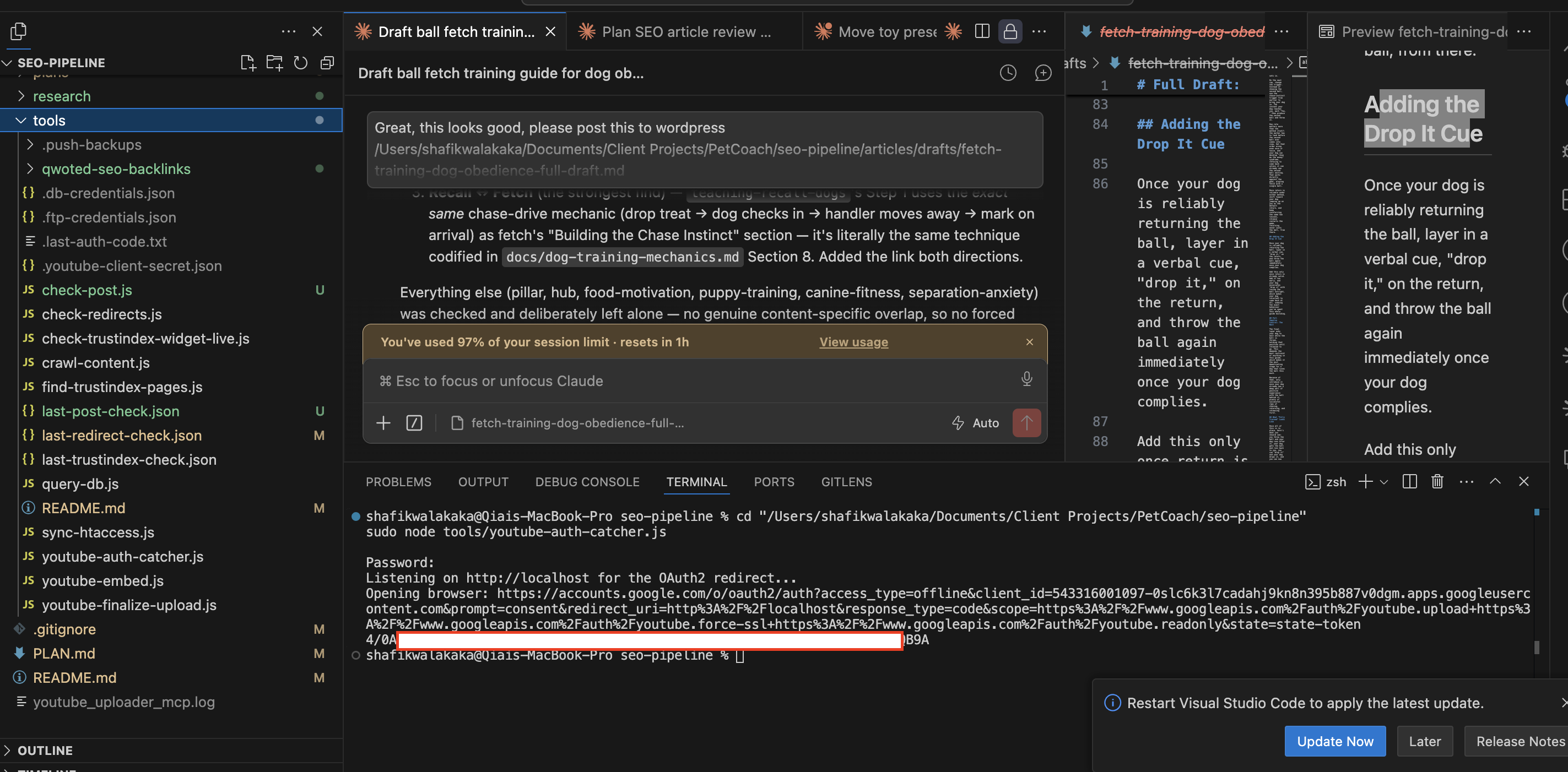Click New File icon in SEO-PIPELINE header
This screenshot has height=772, width=1568.
point(248,63)
